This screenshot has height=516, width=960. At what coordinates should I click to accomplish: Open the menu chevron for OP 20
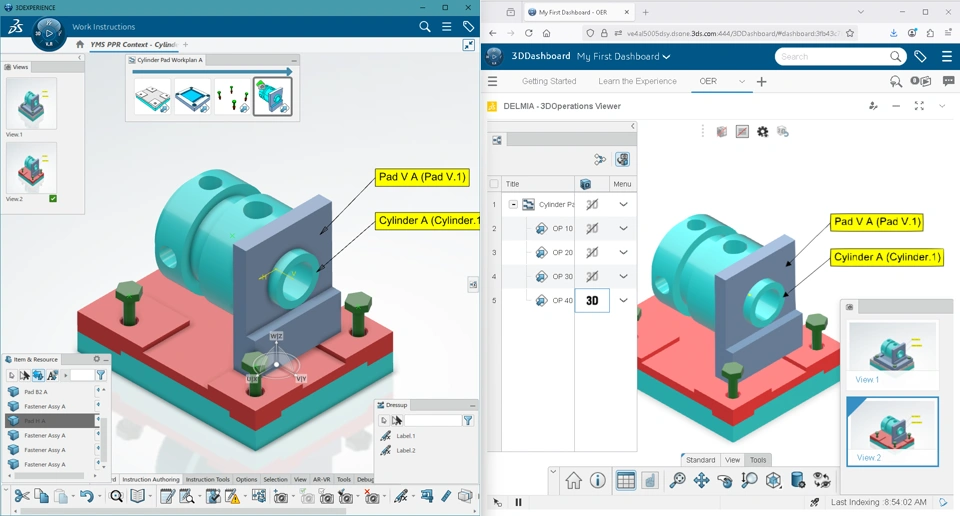[x=623, y=252]
